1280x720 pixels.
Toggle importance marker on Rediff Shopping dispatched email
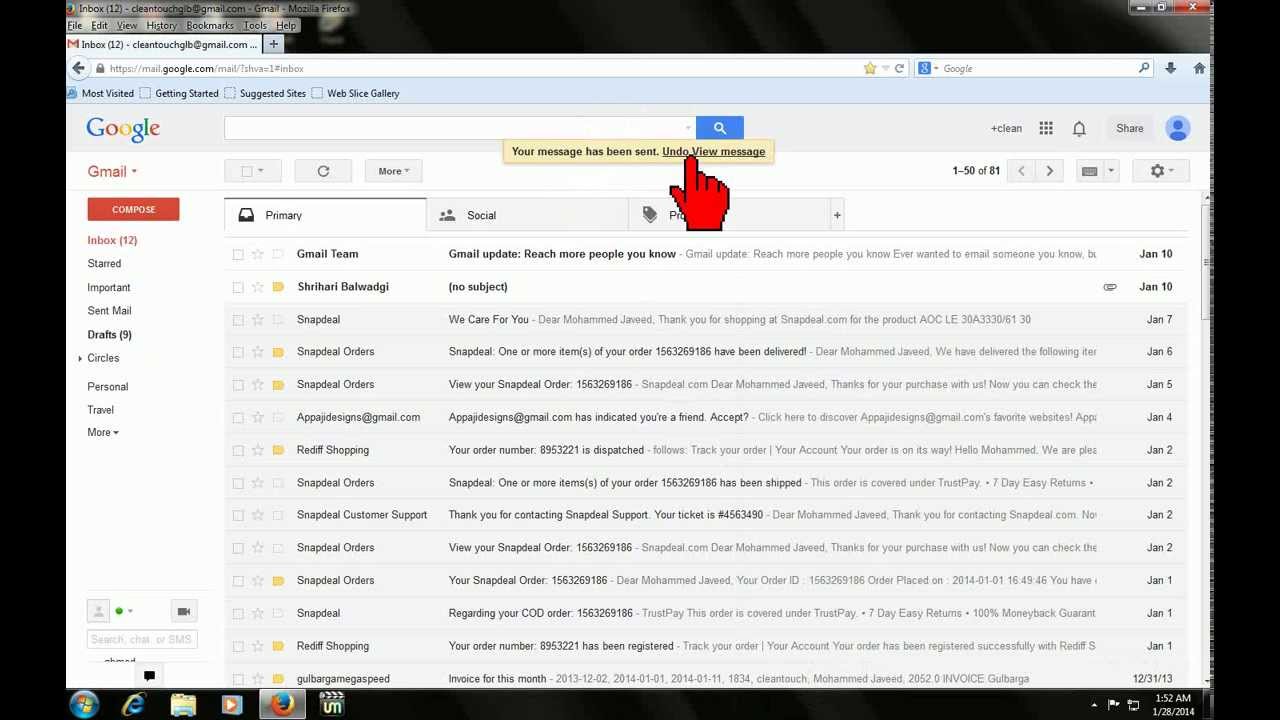click(x=278, y=450)
